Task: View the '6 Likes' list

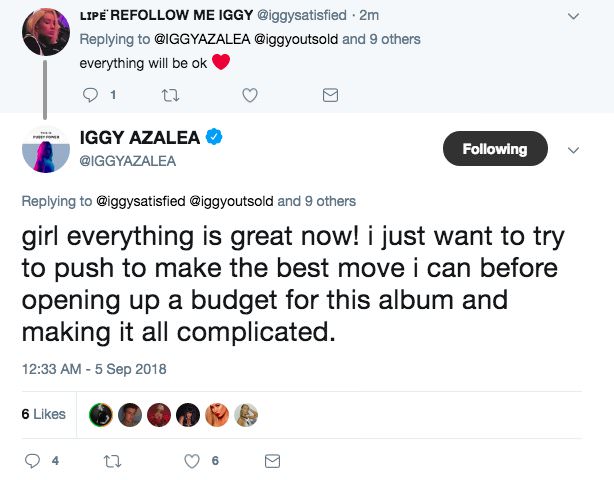Action: pyautogui.click(x=43, y=414)
